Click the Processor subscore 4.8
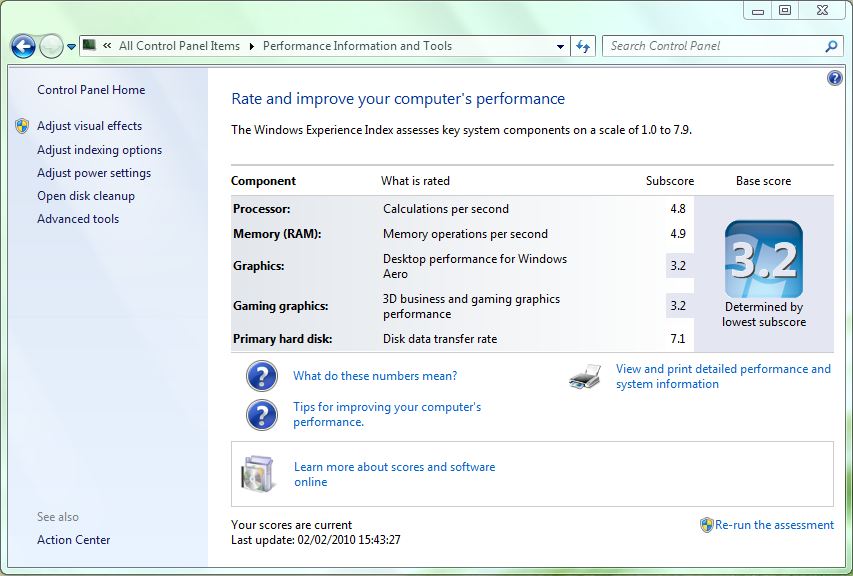 (678, 209)
